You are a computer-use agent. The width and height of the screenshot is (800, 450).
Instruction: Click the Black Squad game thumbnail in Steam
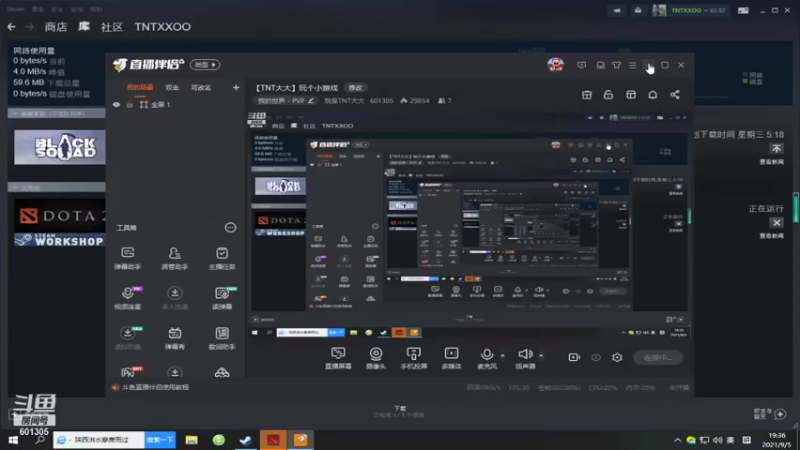pyautogui.click(x=60, y=147)
